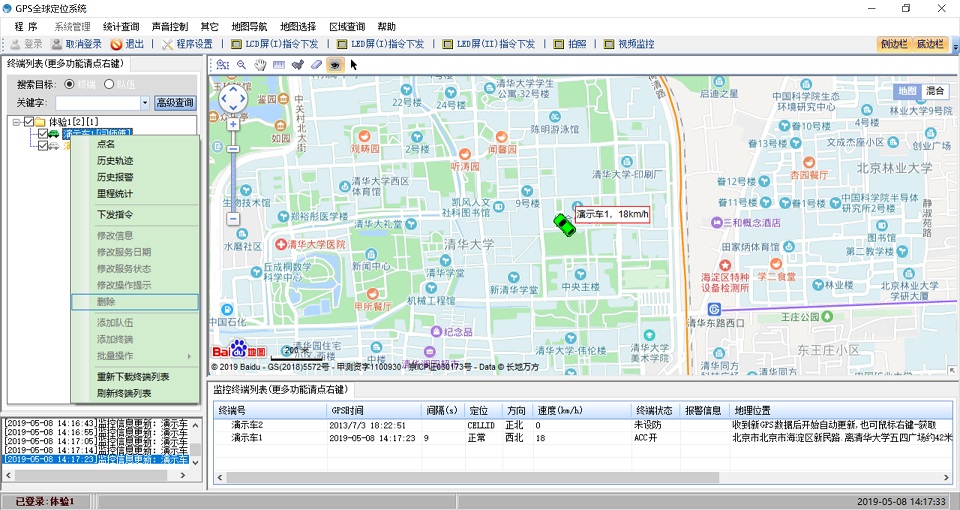Open the 统计查询 menu
Viewport: 960px width, 510px height.
click(121, 26)
